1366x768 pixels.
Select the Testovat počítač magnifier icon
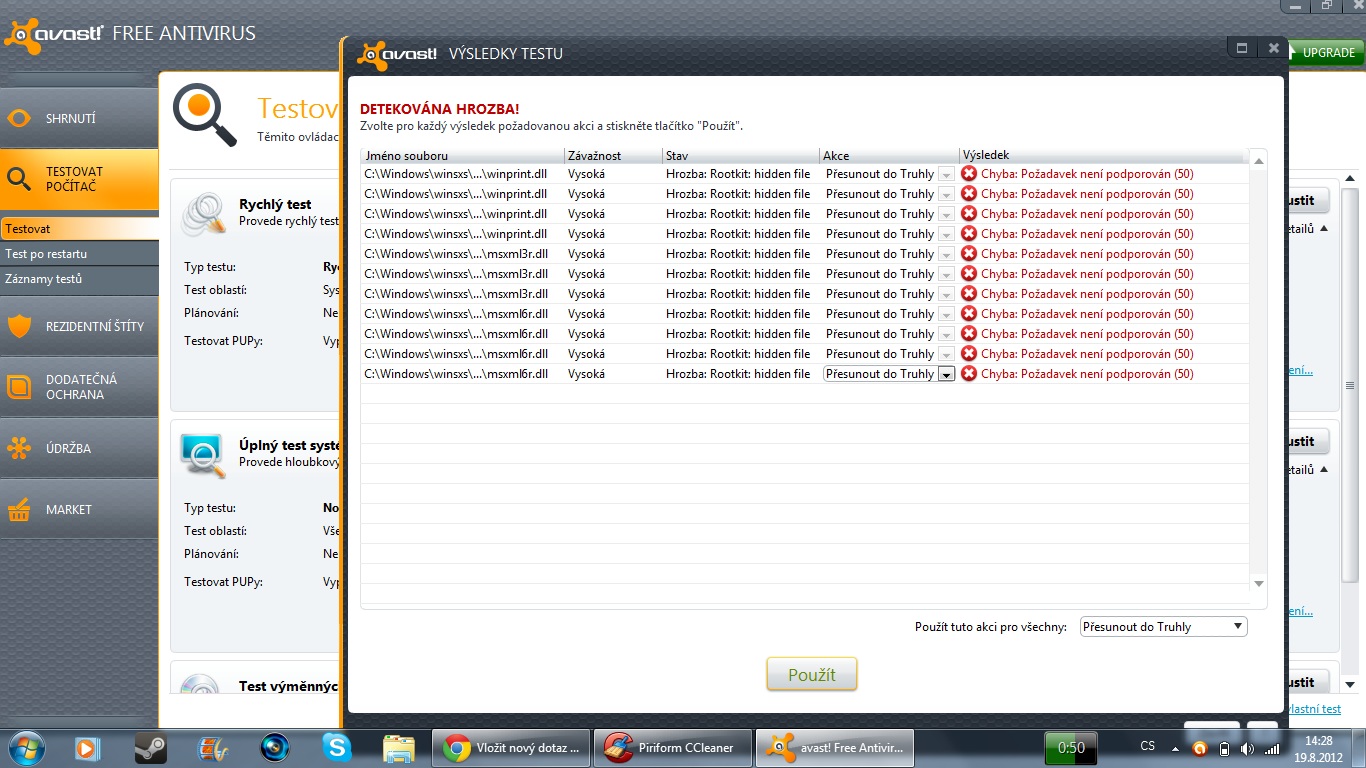point(19,179)
